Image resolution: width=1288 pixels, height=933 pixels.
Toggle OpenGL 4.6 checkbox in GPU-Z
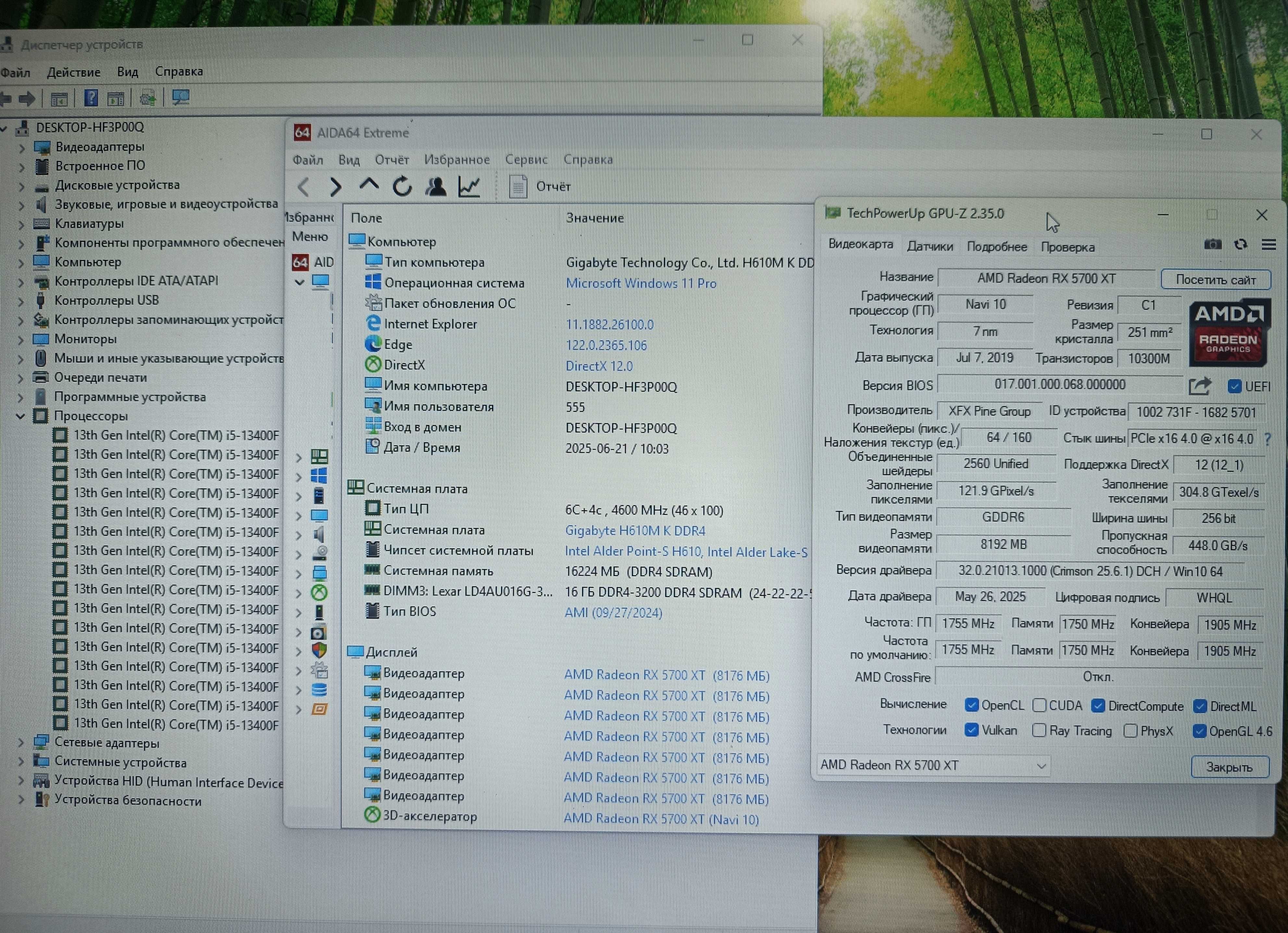[1199, 731]
